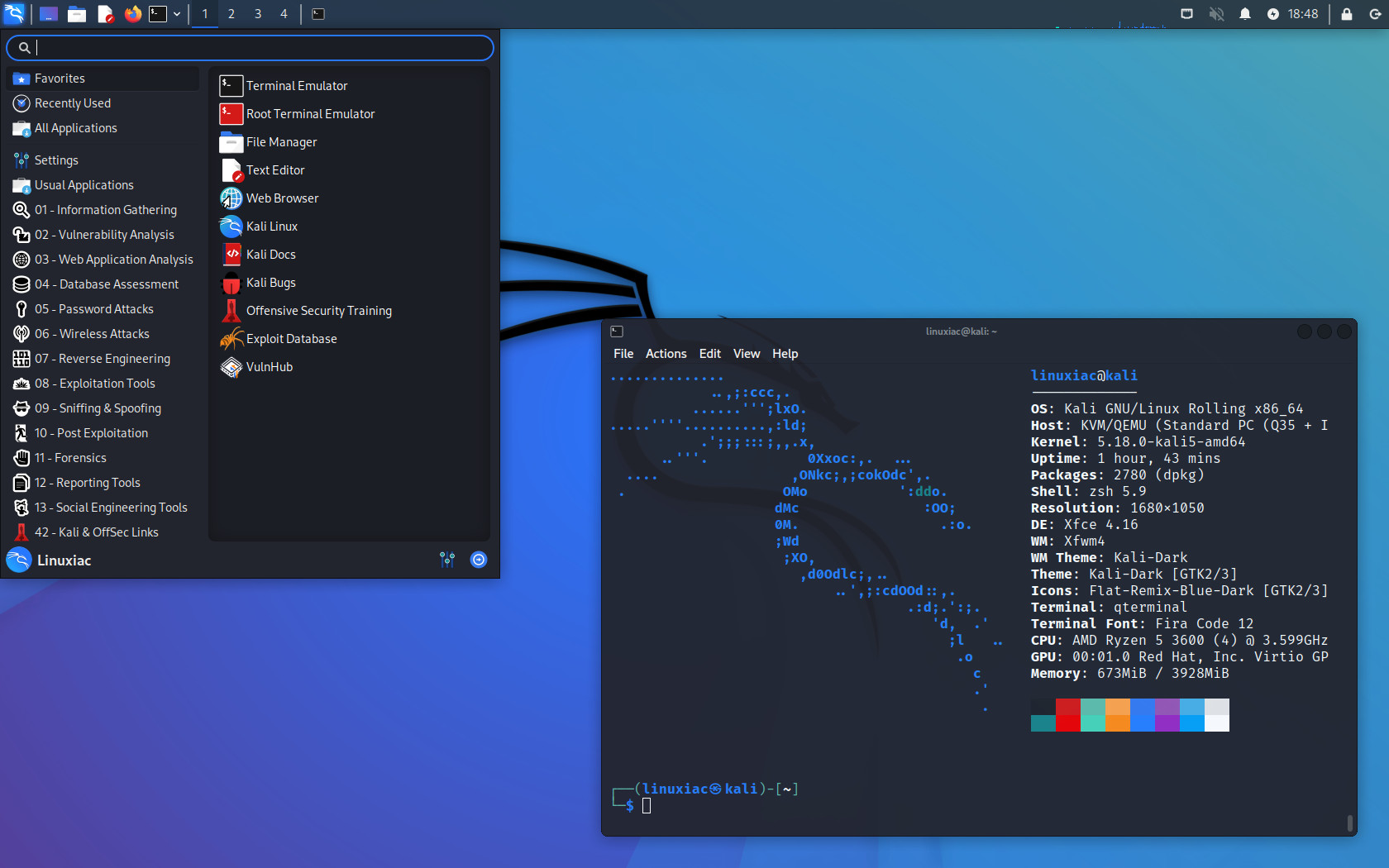The height and width of the screenshot is (868, 1389).
Task: Open Terminal Emulator from Favorites
Action: click(x=349, y=86)
